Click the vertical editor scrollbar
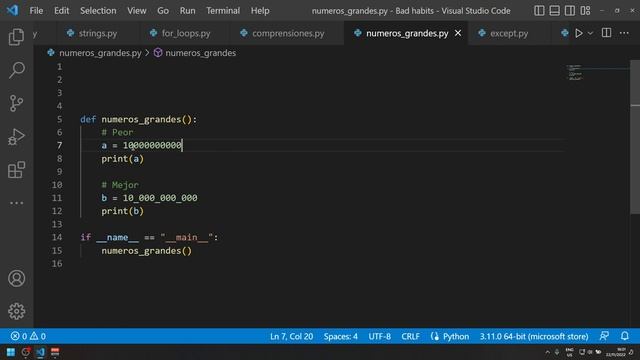The image size is (640, 360). [635, 137]
